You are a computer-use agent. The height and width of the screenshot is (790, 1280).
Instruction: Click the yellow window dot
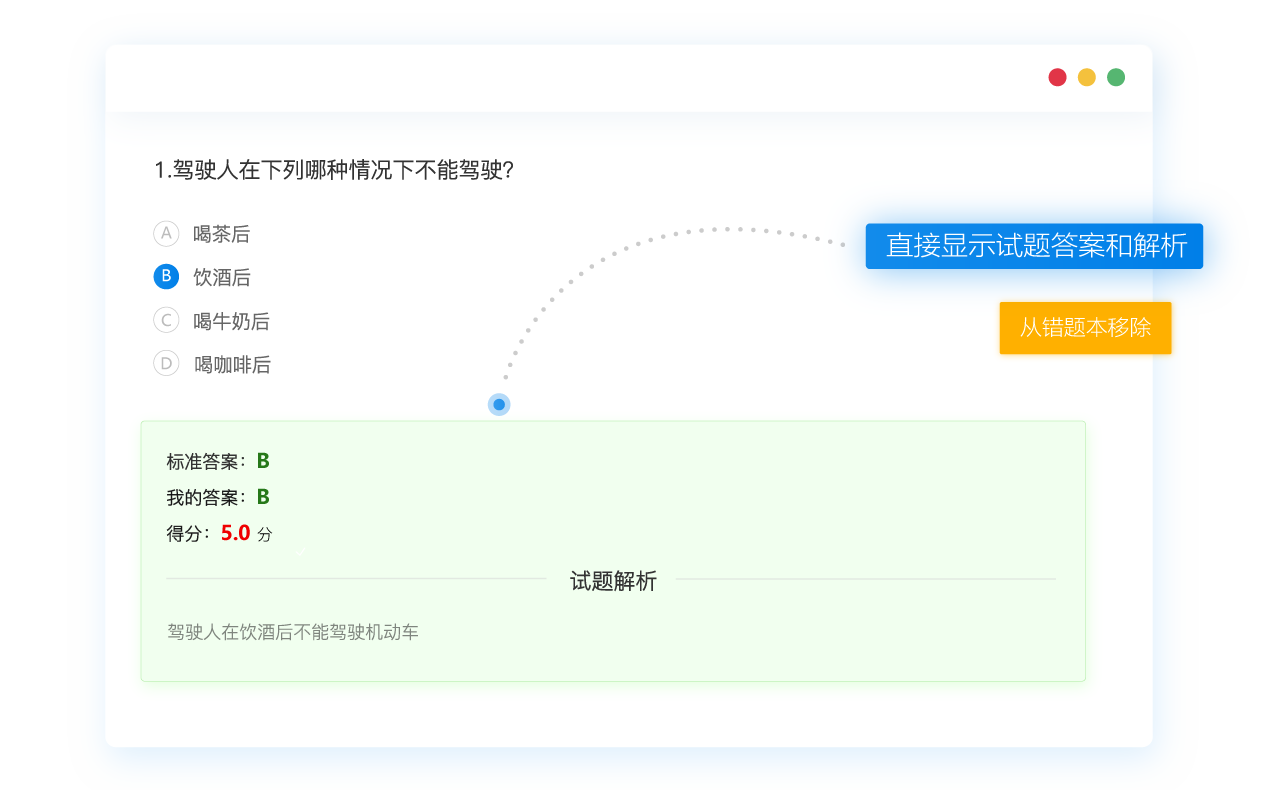click(x=1086, y=78)
